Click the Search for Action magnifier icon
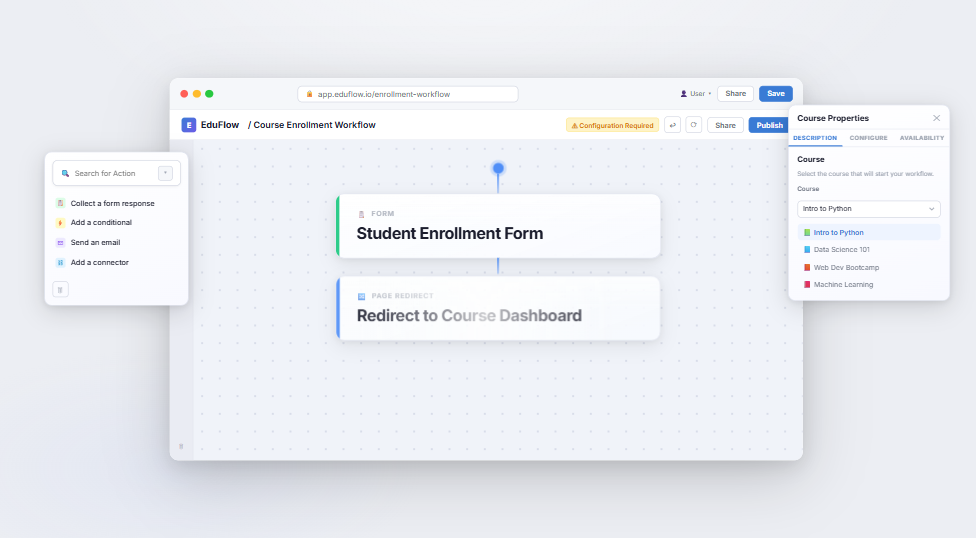The width and height of the screenshot is (976, 538). [65, 173]
